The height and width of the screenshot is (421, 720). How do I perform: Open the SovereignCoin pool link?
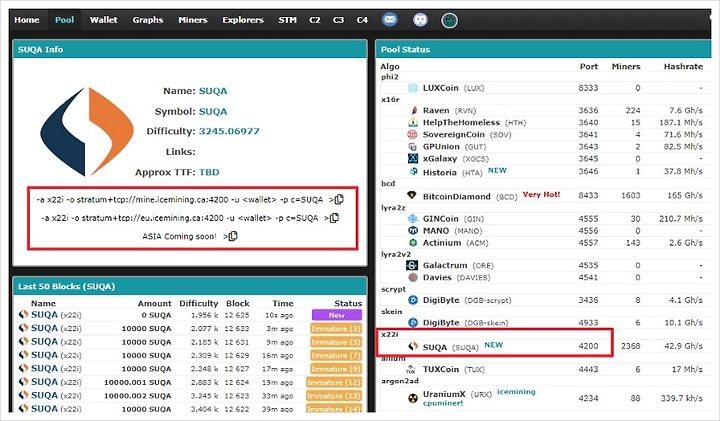[x=454, y=135]
